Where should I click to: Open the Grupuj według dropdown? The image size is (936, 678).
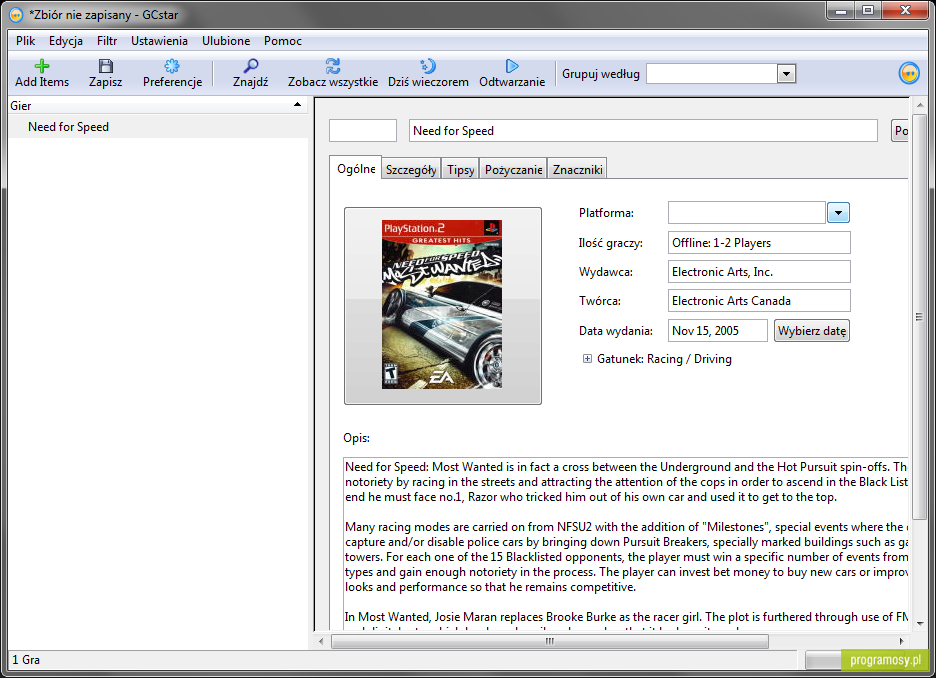tap(786, 74)
